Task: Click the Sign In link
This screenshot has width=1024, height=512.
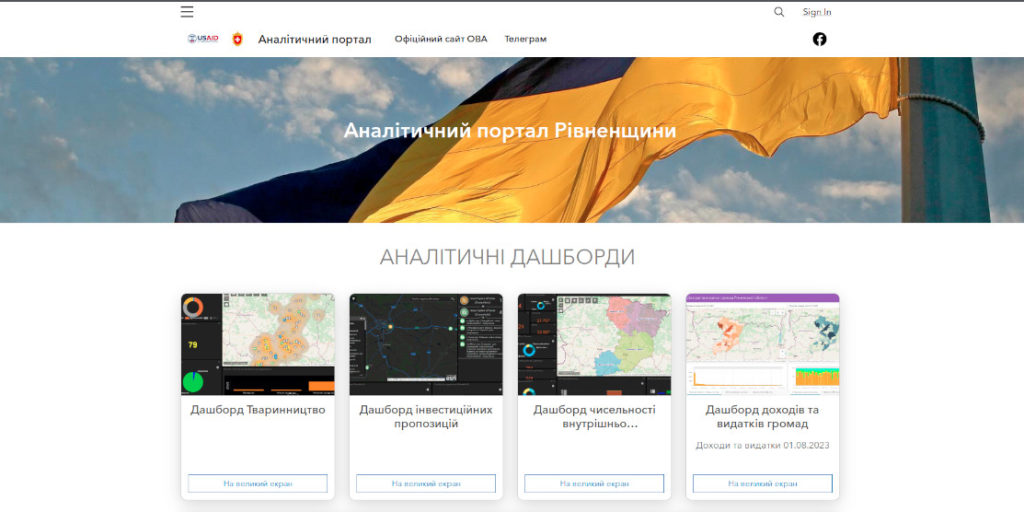Action: coord(816,12)
